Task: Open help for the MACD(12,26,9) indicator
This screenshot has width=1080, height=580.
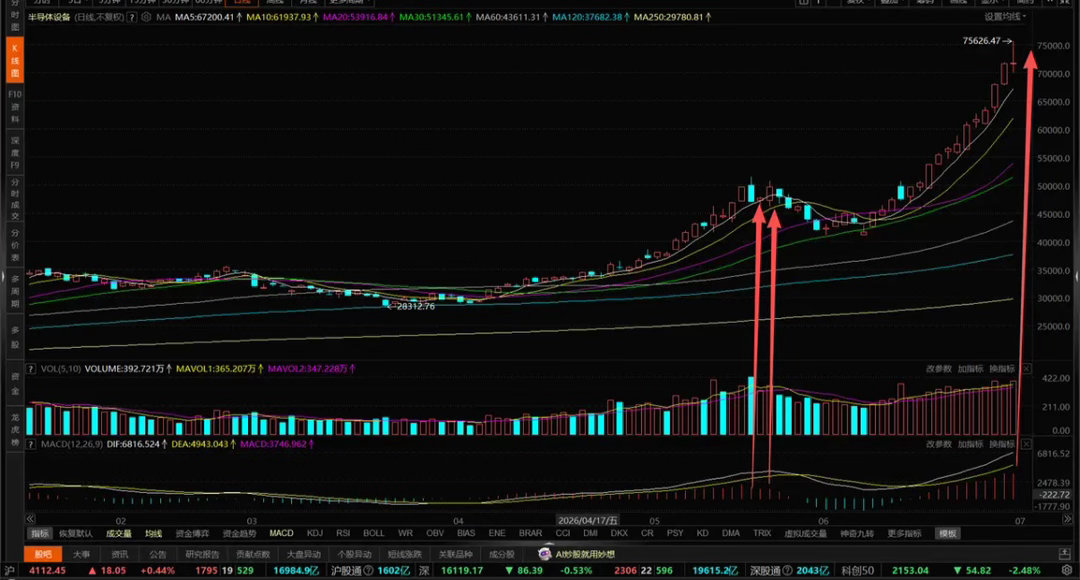Action: pos(31,444)
